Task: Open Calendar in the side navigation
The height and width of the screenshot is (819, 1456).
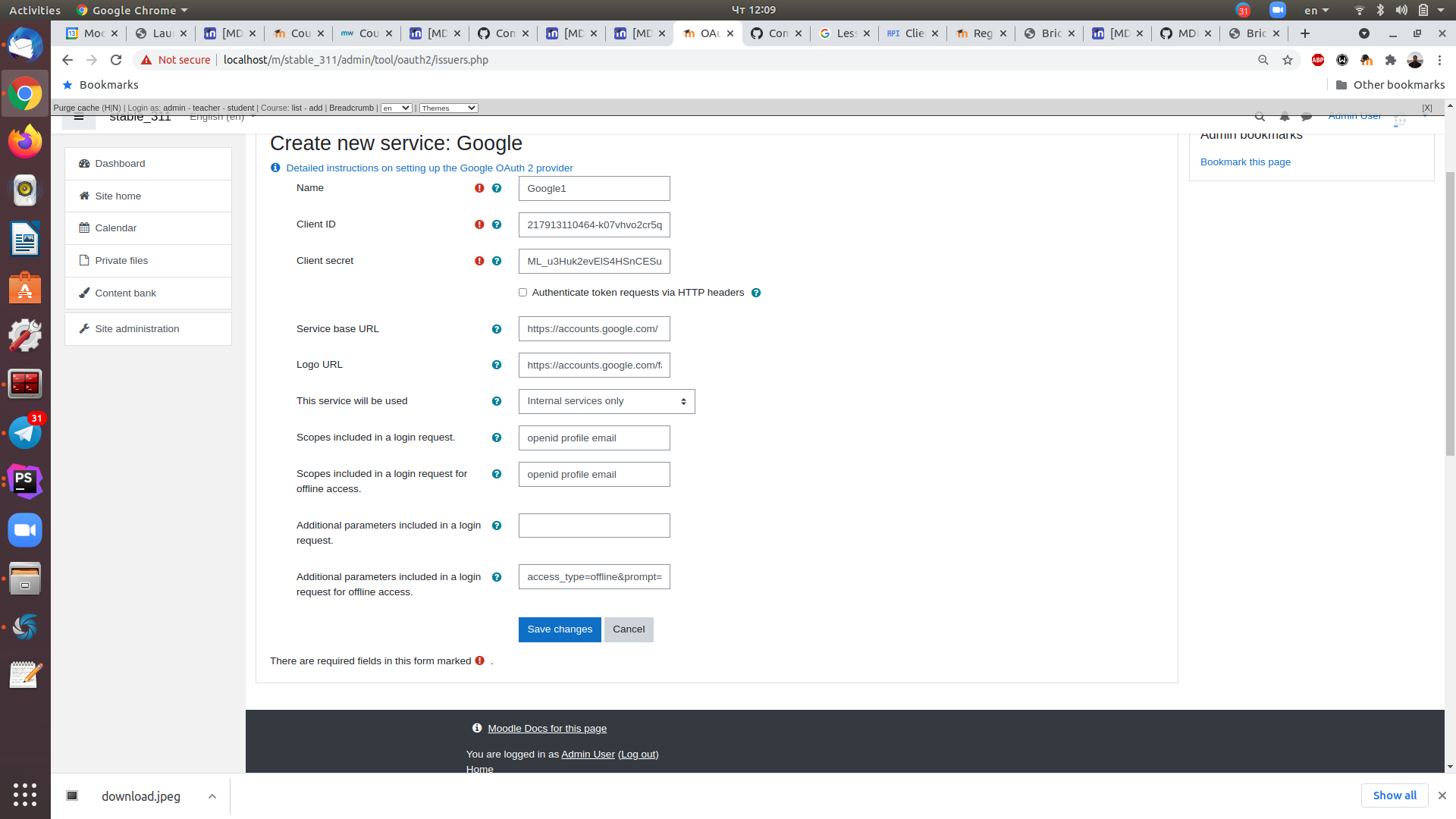Action: (148, 228)
